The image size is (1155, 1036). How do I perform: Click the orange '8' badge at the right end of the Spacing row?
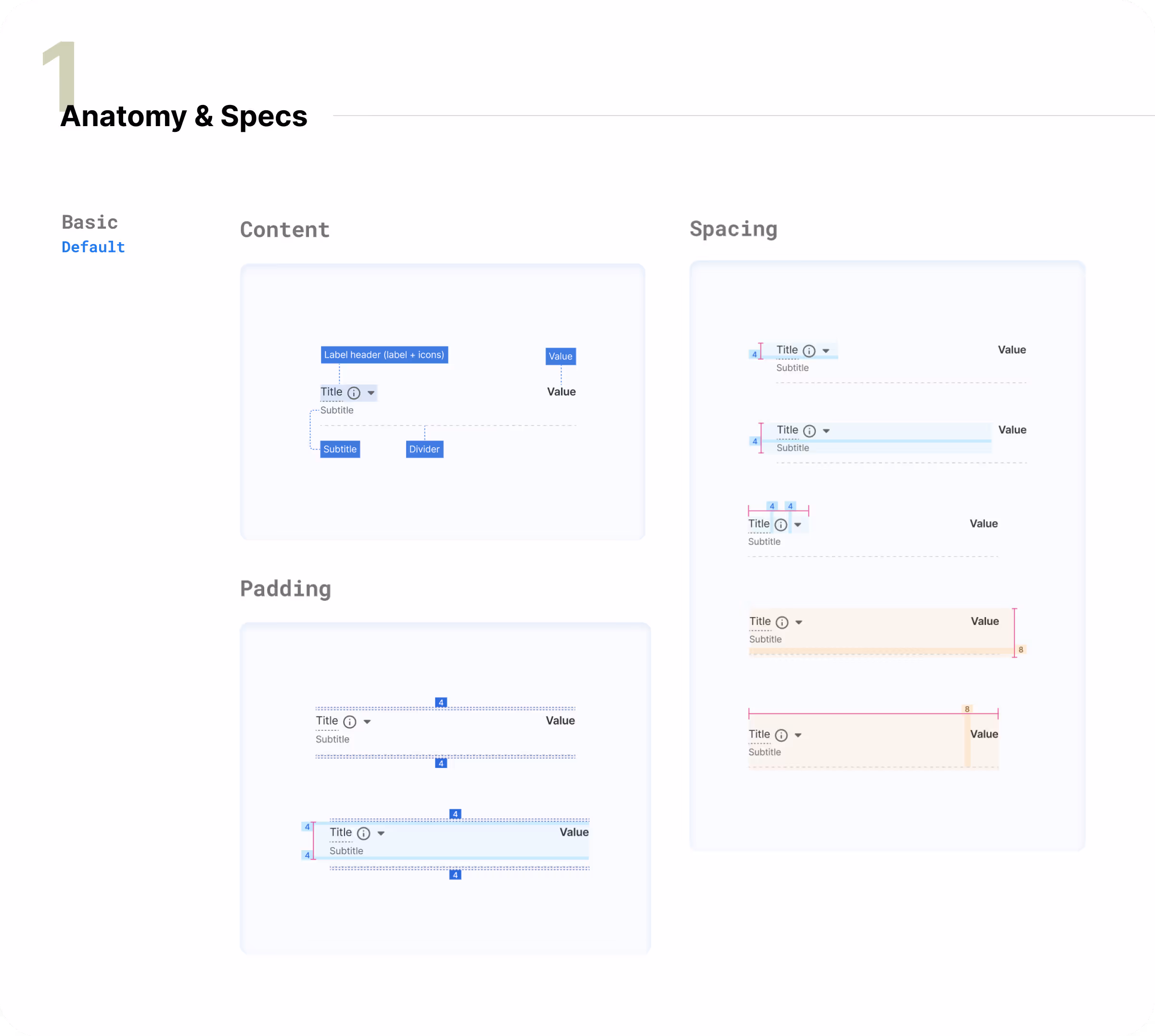tap(1021, 649)
